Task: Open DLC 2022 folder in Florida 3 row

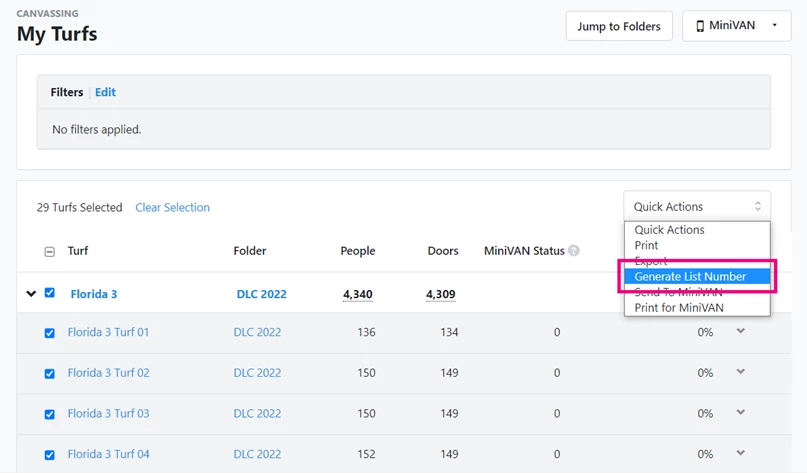Action: [x=261, y=294]
